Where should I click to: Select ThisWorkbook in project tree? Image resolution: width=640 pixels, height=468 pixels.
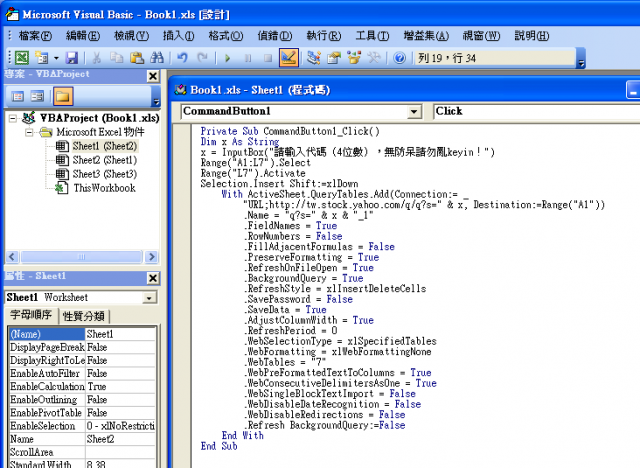104,188
